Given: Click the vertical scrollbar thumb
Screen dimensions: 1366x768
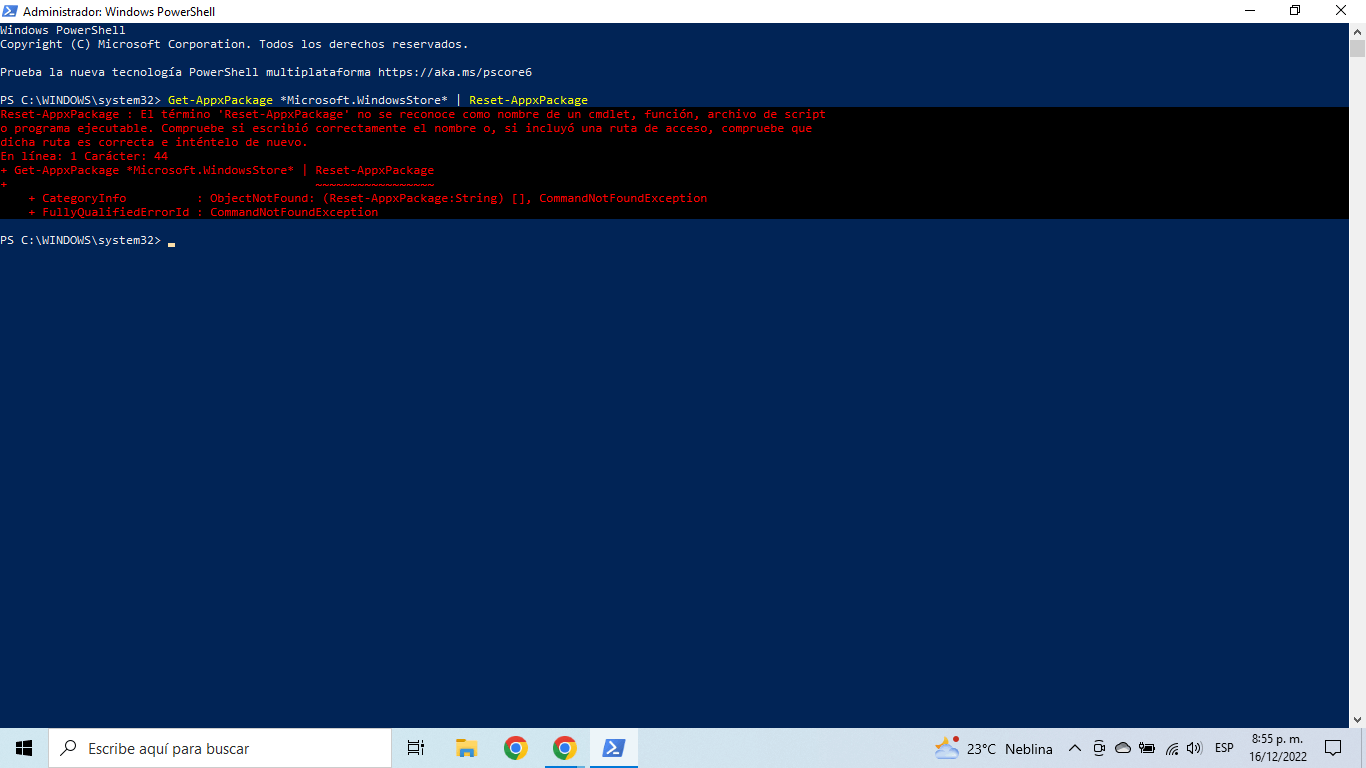Looking at the screenshot, I should pos(1357,48).
